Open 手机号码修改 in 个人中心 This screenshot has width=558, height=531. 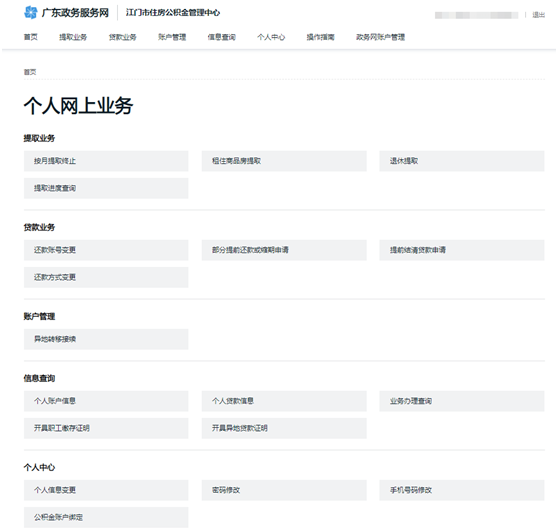tap(462, 490)
